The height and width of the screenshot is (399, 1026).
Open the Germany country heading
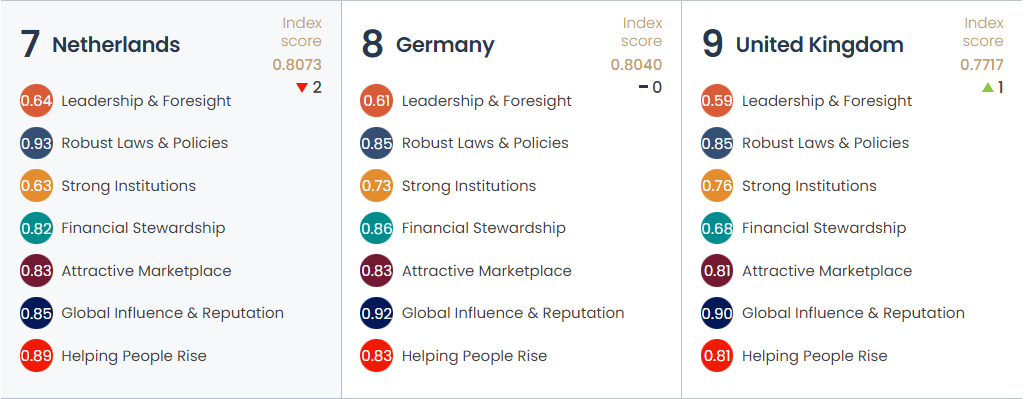[445, 44]
